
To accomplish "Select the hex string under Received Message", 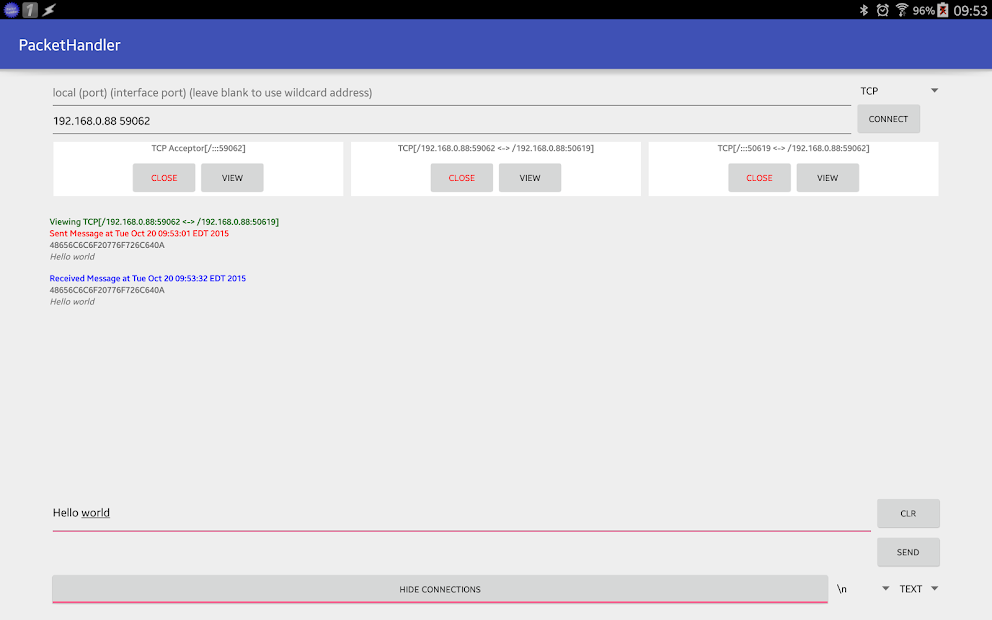I will pos(107,290).
